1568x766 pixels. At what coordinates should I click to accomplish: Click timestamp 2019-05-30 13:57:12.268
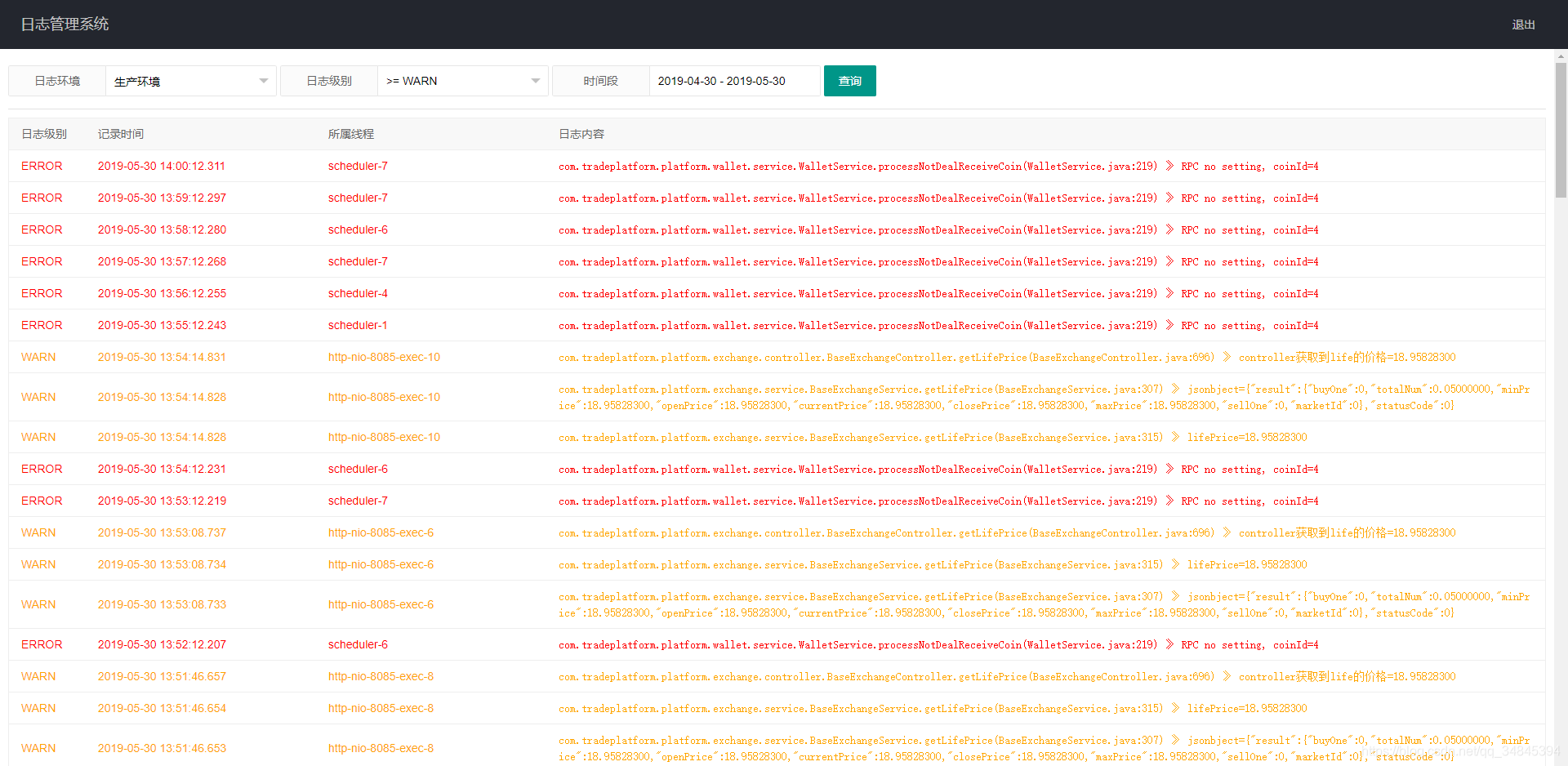pos(162,261)
